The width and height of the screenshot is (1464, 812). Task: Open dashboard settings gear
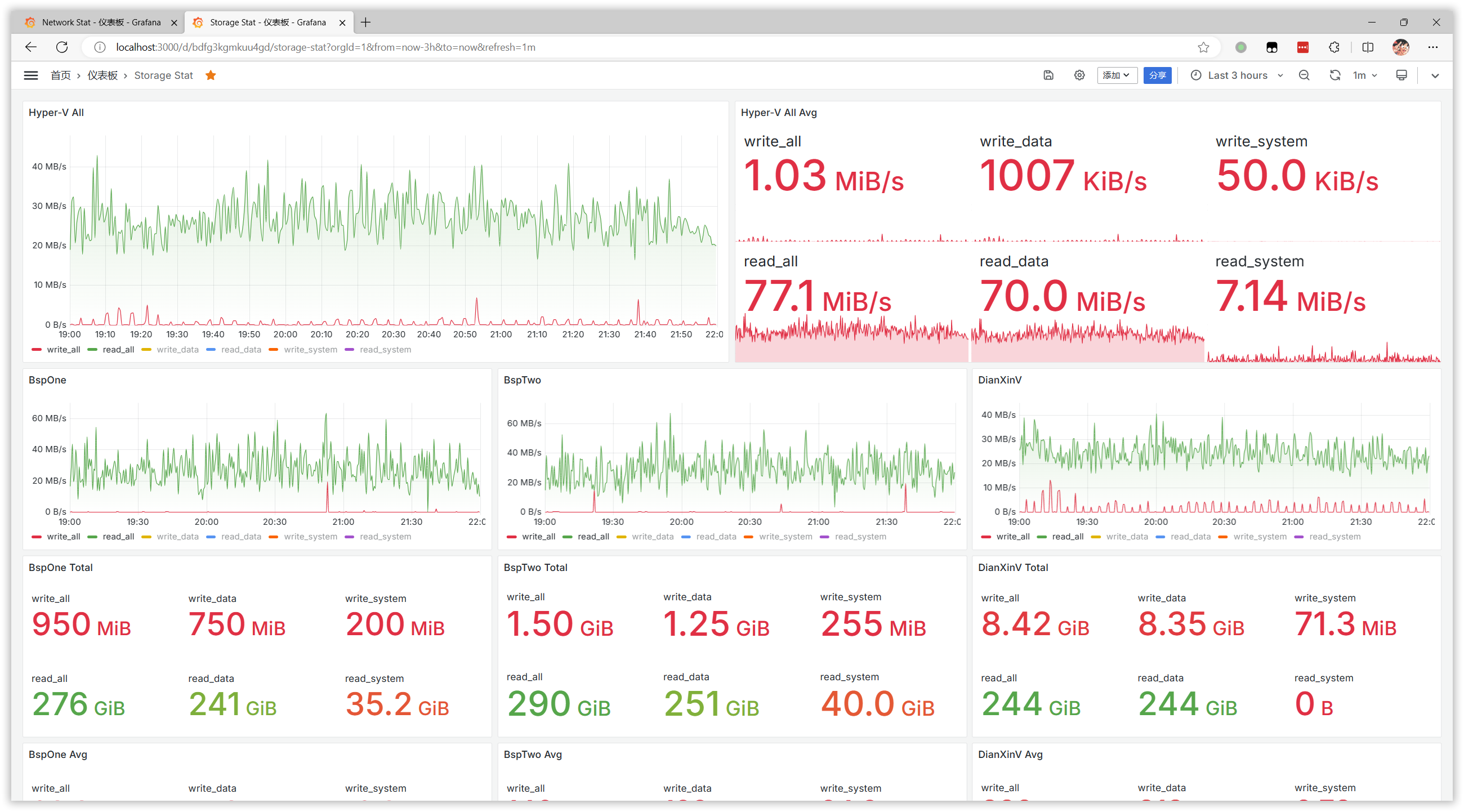click(1079, 75)
